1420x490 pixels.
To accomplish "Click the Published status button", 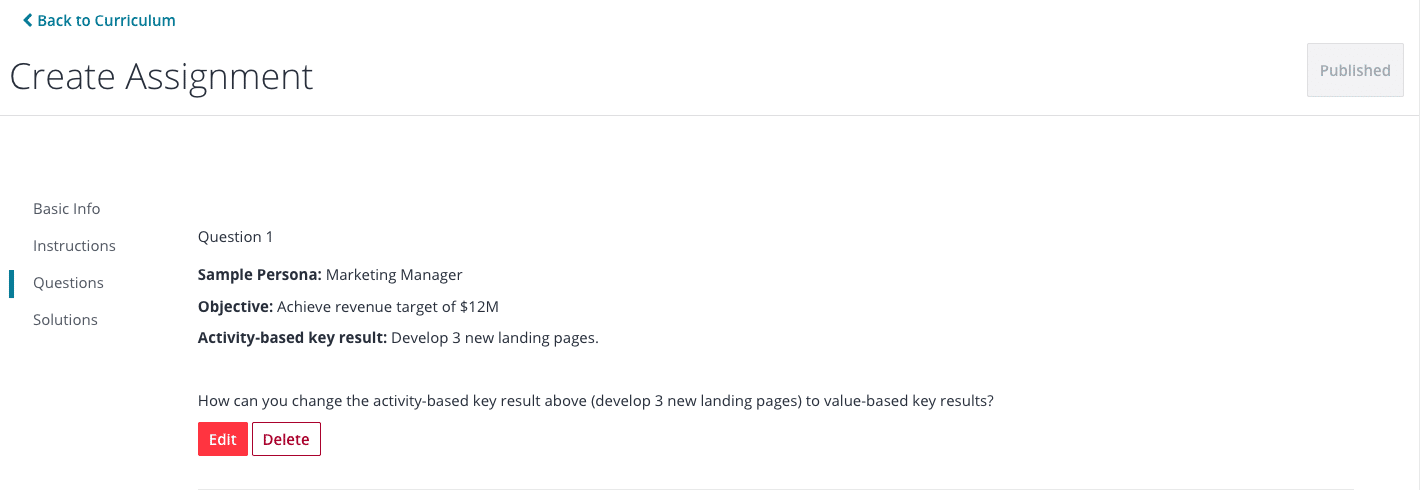I will coord(1355,70).
